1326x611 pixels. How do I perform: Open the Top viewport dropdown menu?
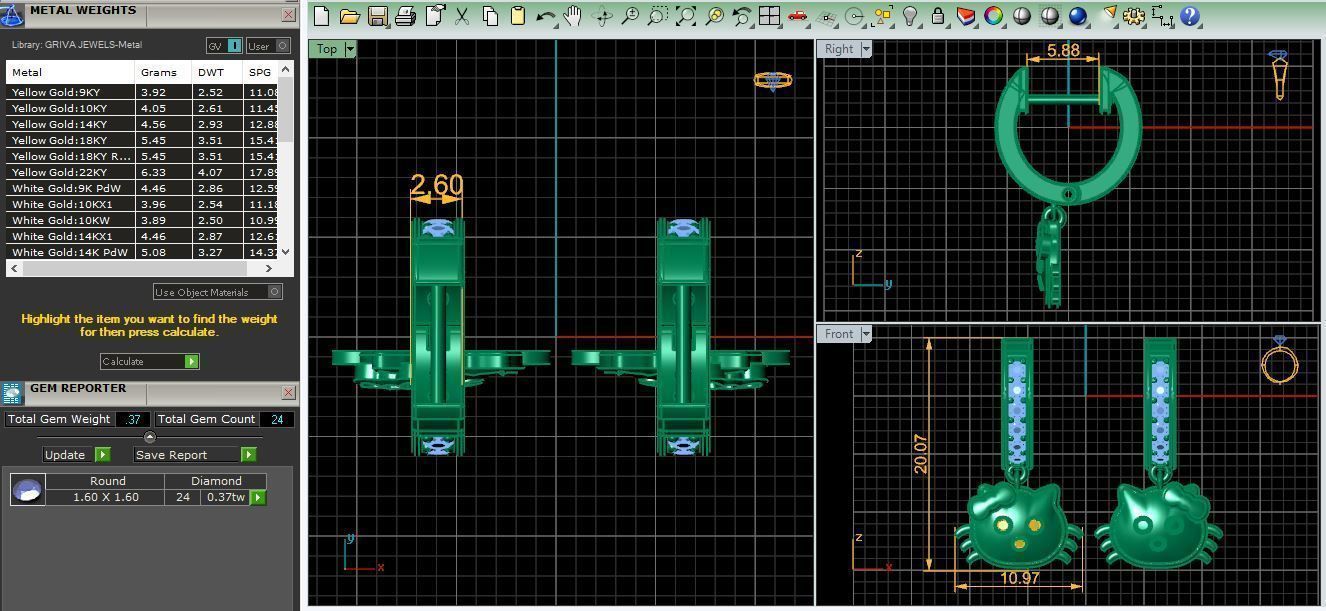tap(350, 49)
